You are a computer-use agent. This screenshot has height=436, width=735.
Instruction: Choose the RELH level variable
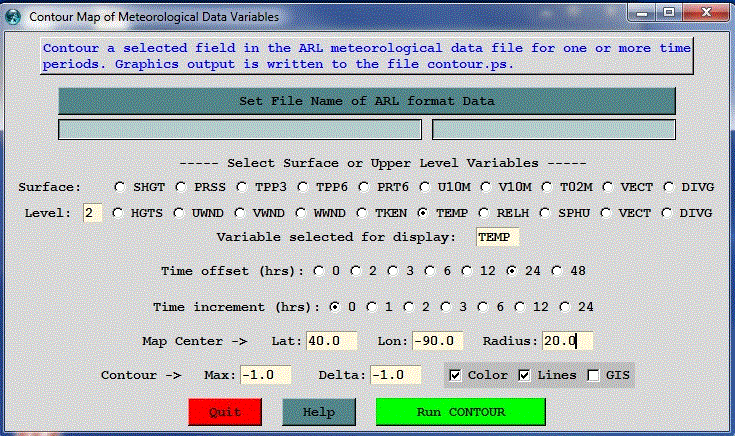tap(485, 212)
